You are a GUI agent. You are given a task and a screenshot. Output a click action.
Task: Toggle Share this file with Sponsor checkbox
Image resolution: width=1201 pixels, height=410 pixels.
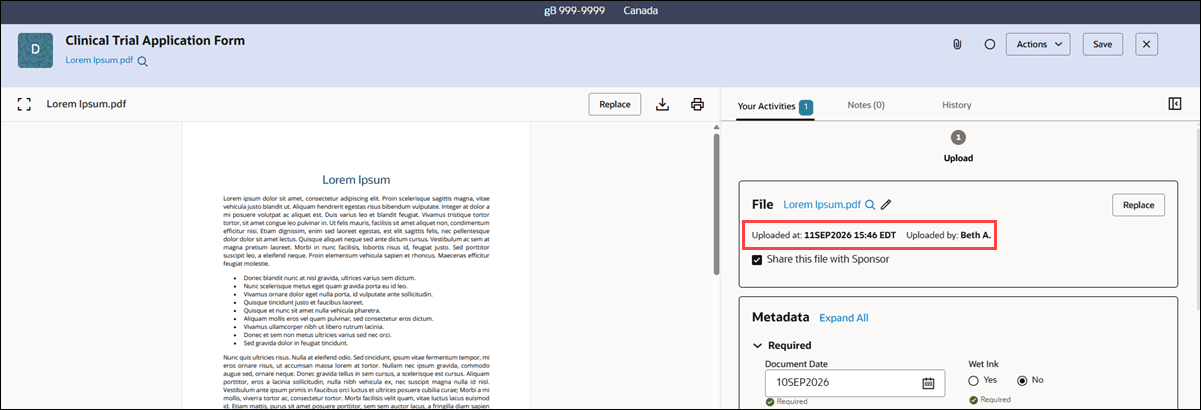click(x=758, y=259)
